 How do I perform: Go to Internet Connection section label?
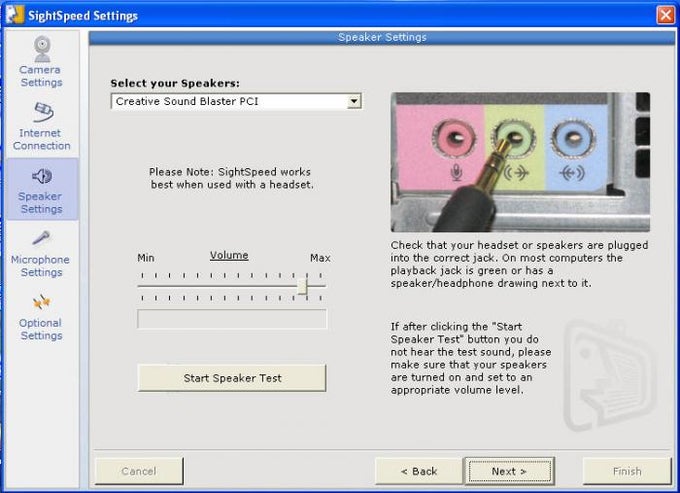tap(41, 139)
